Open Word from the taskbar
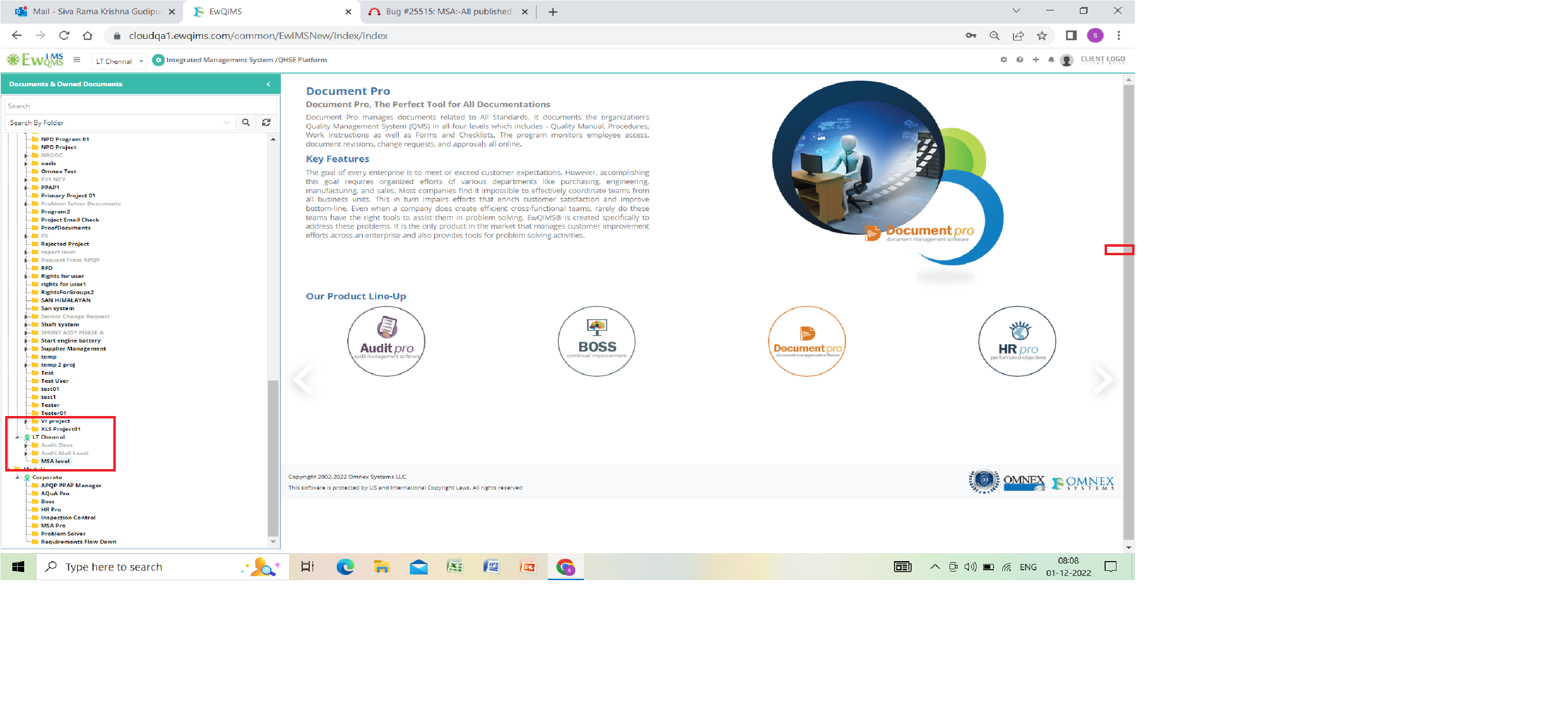 click(x=491, y=567)
